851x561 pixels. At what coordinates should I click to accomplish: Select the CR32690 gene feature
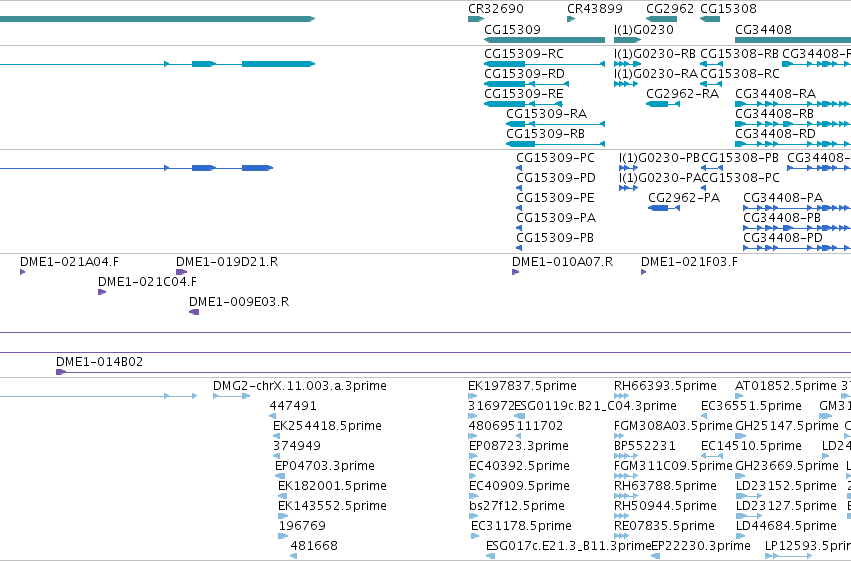475,19
